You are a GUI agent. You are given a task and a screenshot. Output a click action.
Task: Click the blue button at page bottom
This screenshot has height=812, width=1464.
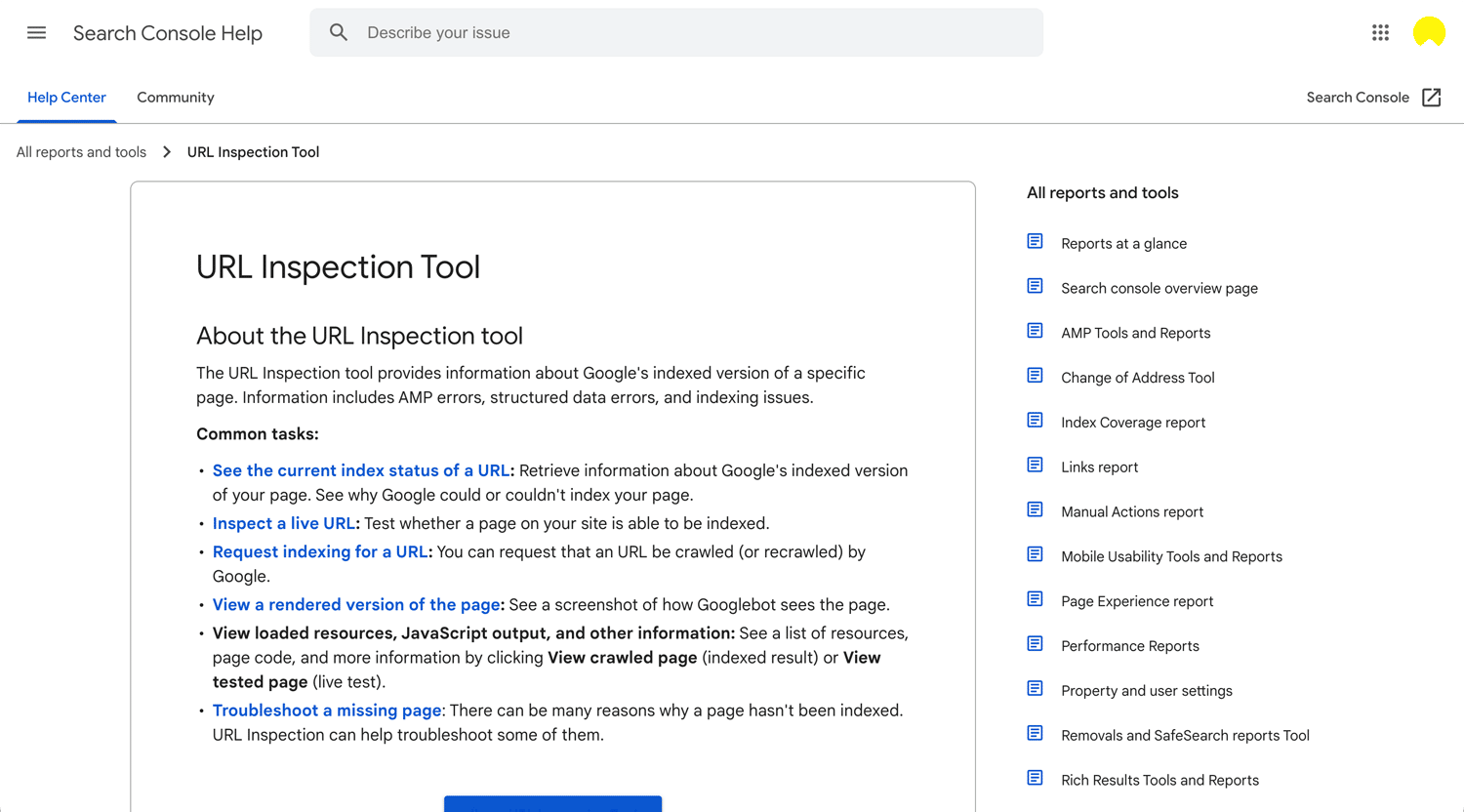pyautogui.click(x=553, y=804)
